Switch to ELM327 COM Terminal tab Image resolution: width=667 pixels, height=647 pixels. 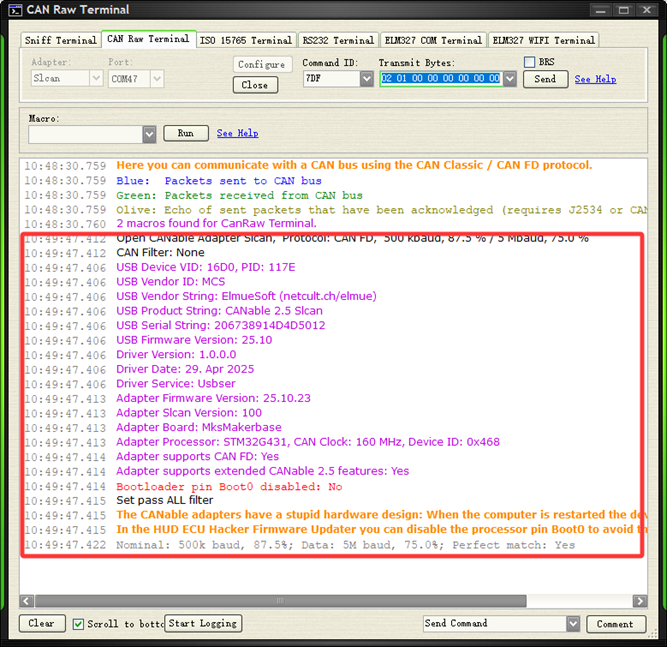pos(433,40)
